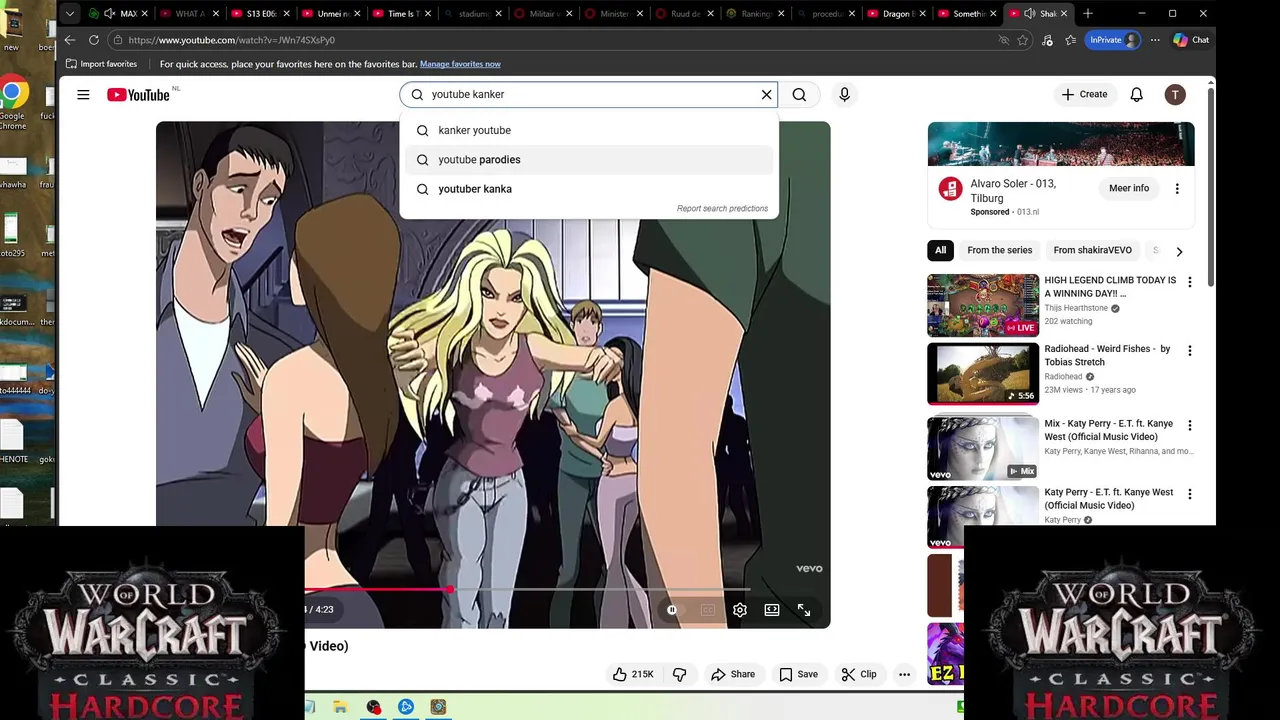Submit search with the magnifier button
This screenshot has width=1280, height=720.
tap(799, 95)
